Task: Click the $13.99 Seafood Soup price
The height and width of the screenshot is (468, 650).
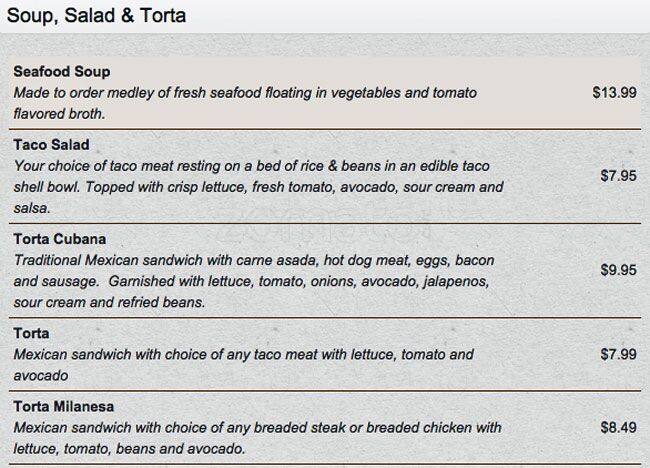Action: coord(613,93)
